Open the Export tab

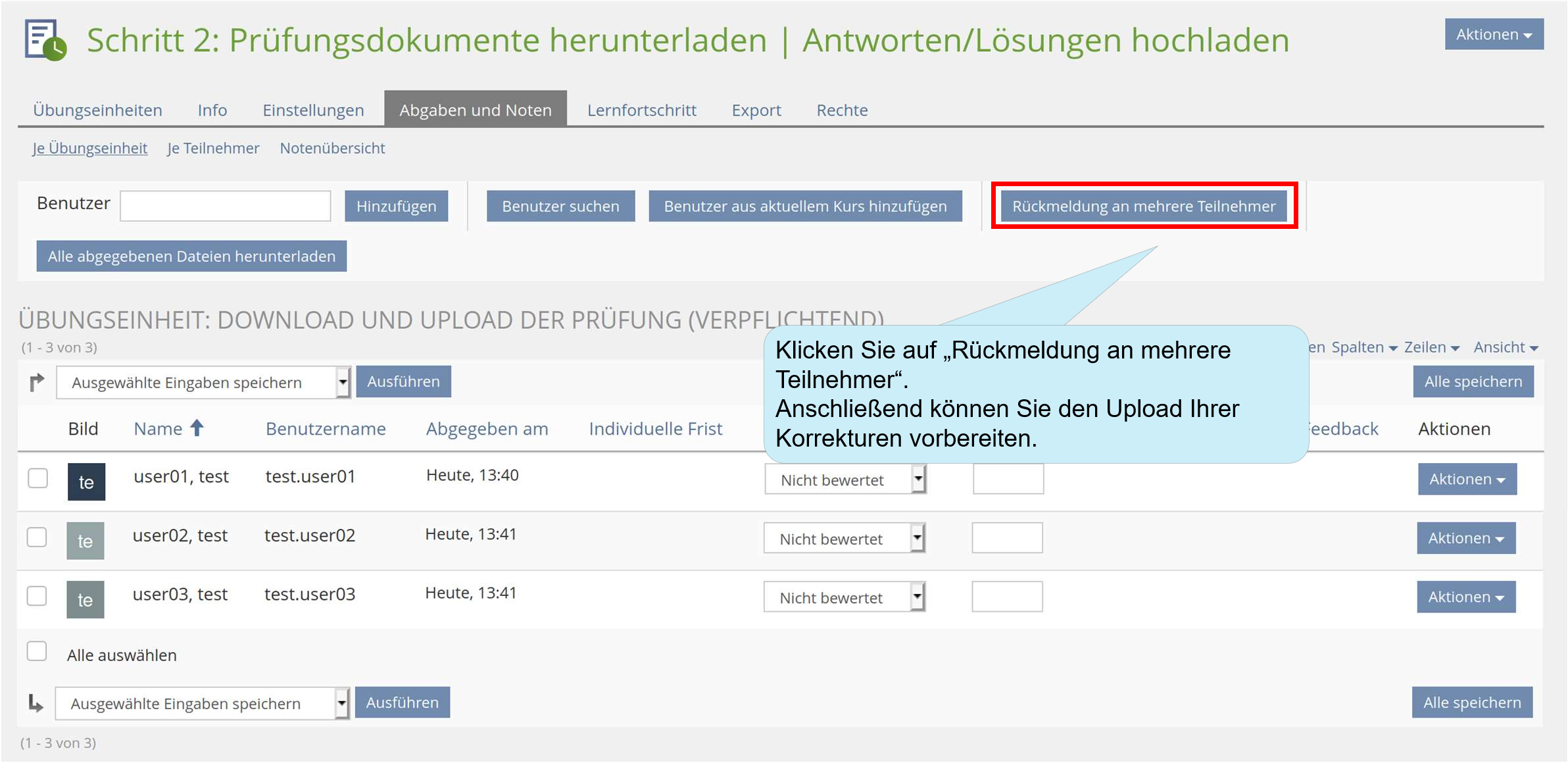(x=756, y=110)
